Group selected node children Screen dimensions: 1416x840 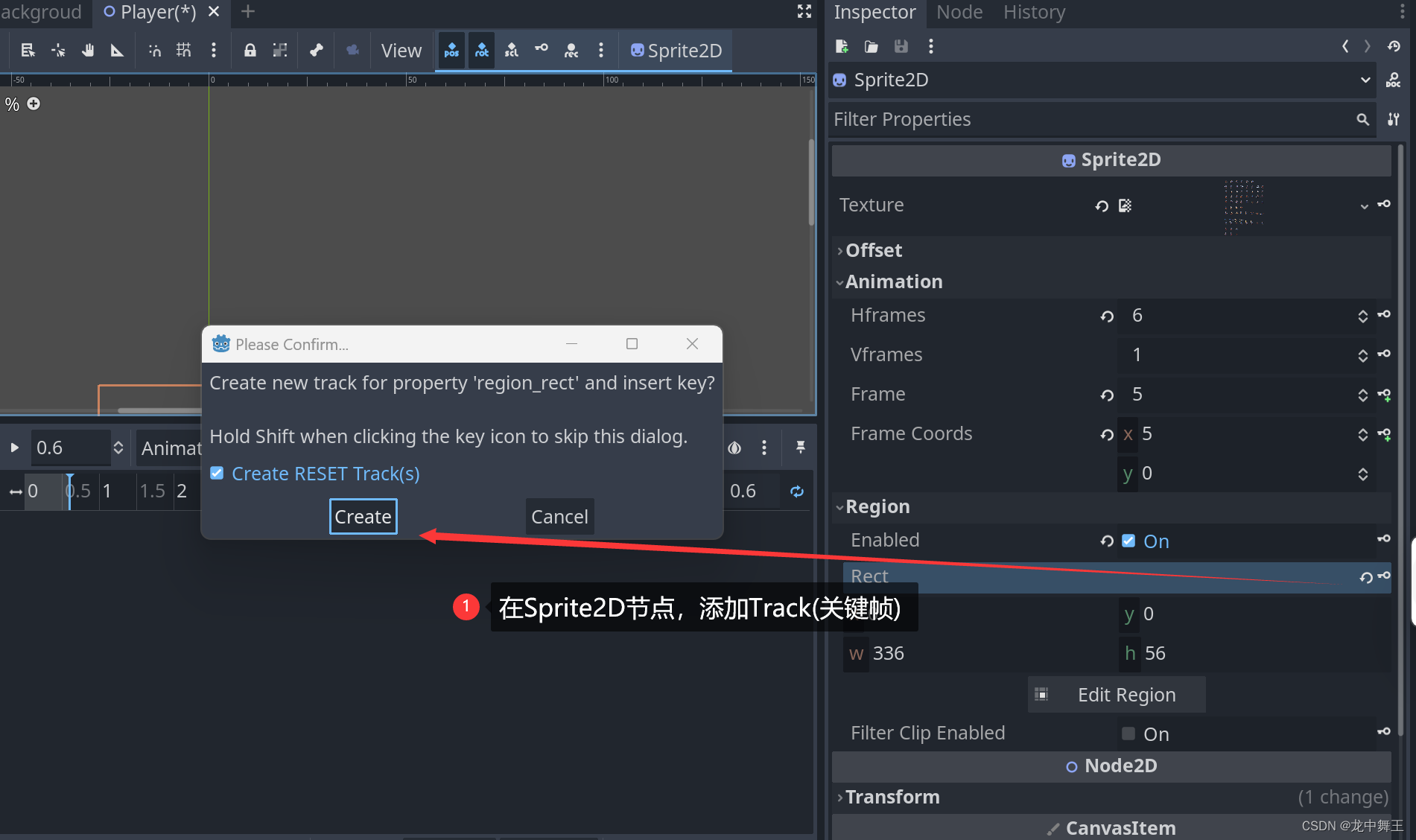(280, 50)
